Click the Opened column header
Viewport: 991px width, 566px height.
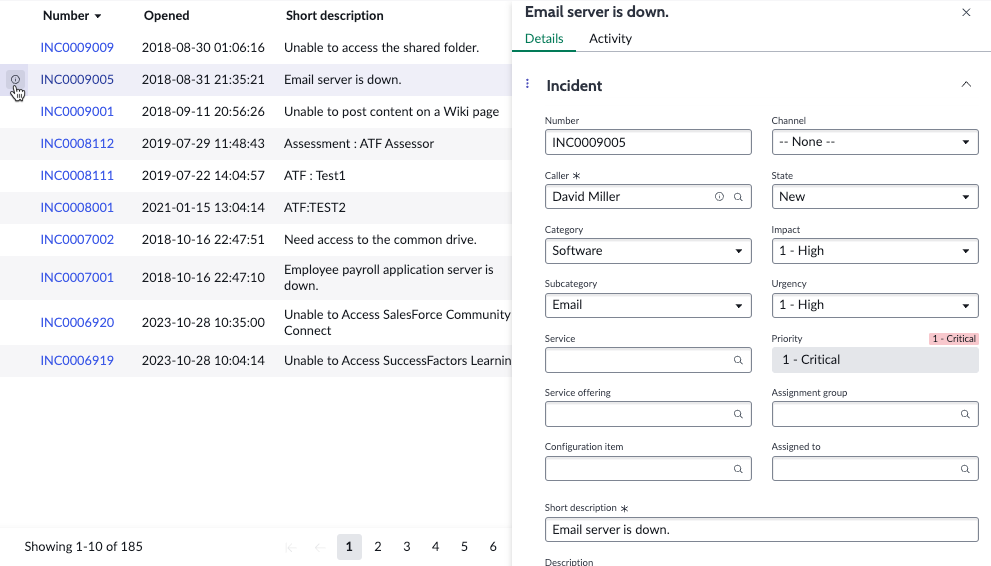tap(166, 16)
